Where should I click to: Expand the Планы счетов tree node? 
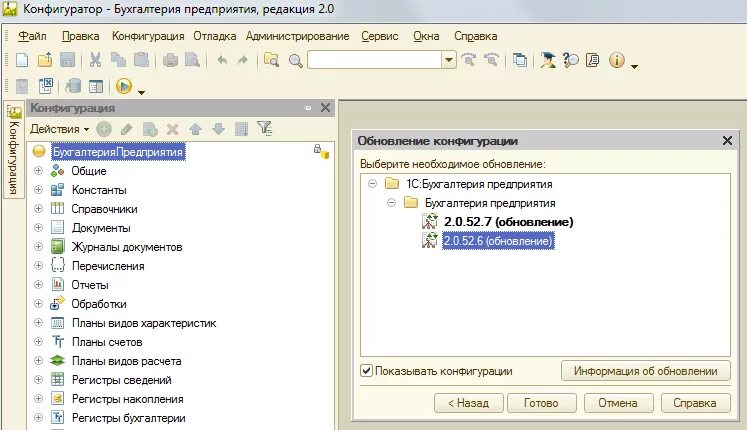coord(39,341)
